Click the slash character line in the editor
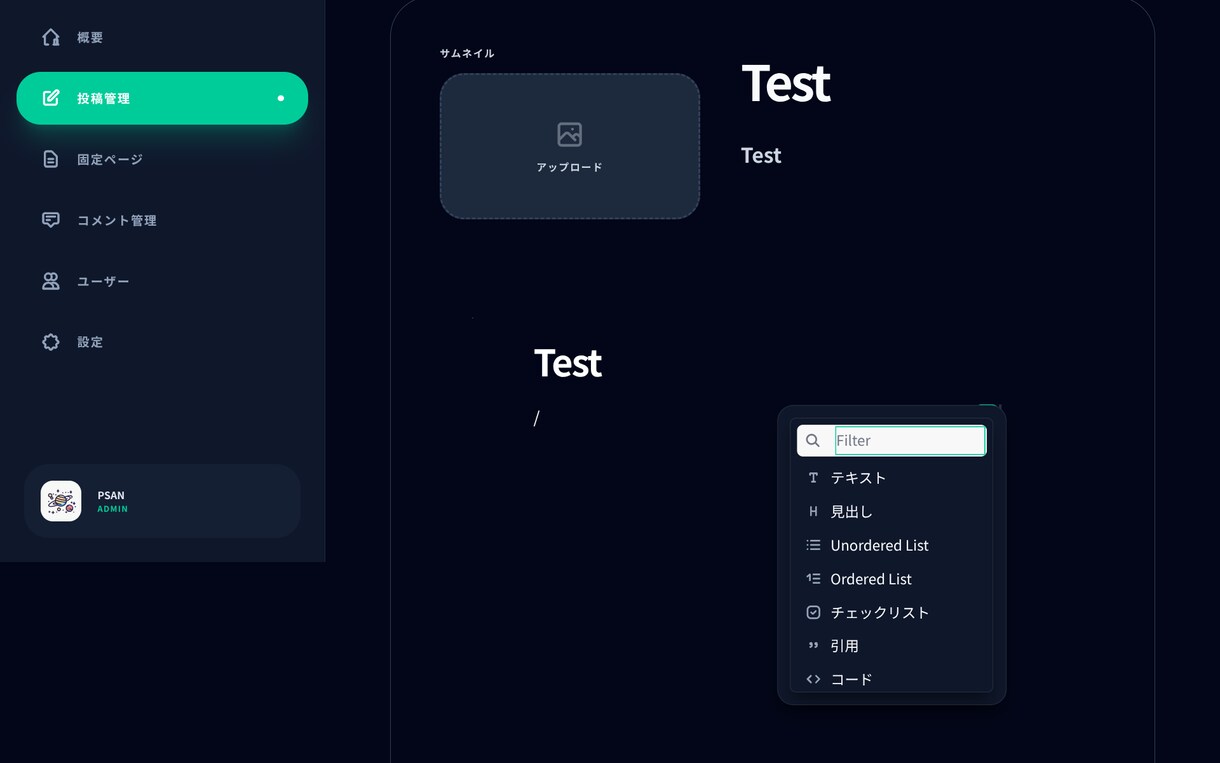This screenshot has height=763, width=1220. [537, 418]
